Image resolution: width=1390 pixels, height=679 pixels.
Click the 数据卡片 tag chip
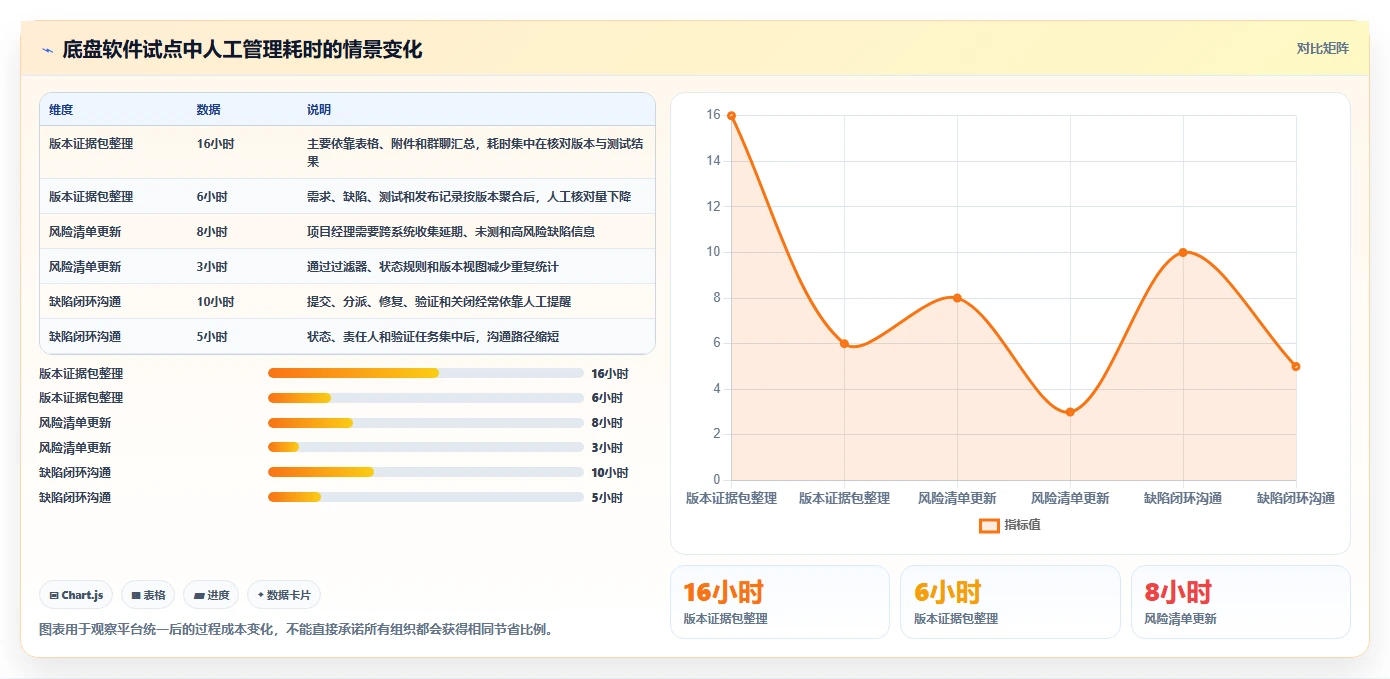tap(284, 595)
